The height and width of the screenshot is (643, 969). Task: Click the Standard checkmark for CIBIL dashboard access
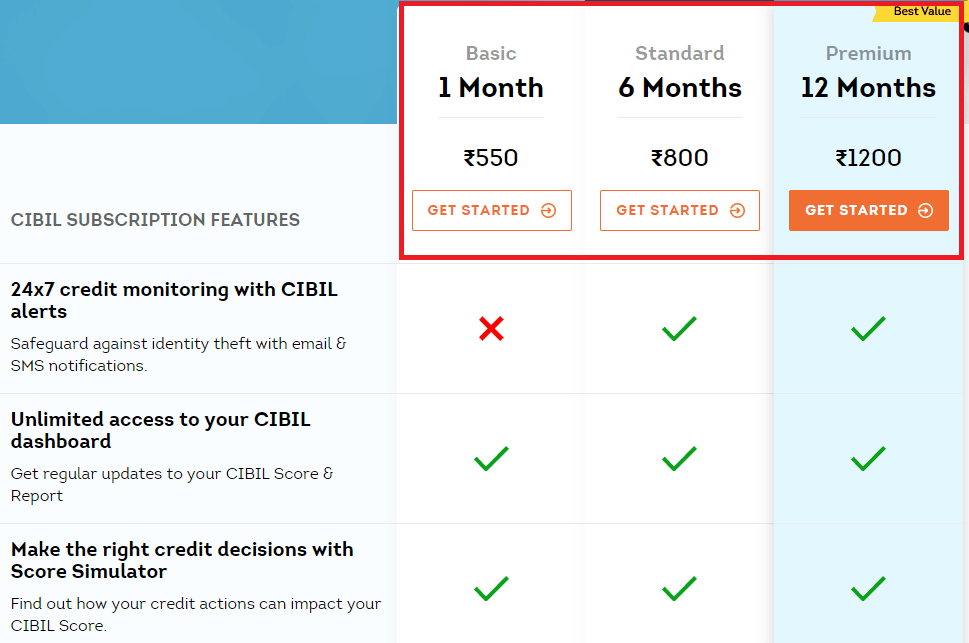(679, 458)
